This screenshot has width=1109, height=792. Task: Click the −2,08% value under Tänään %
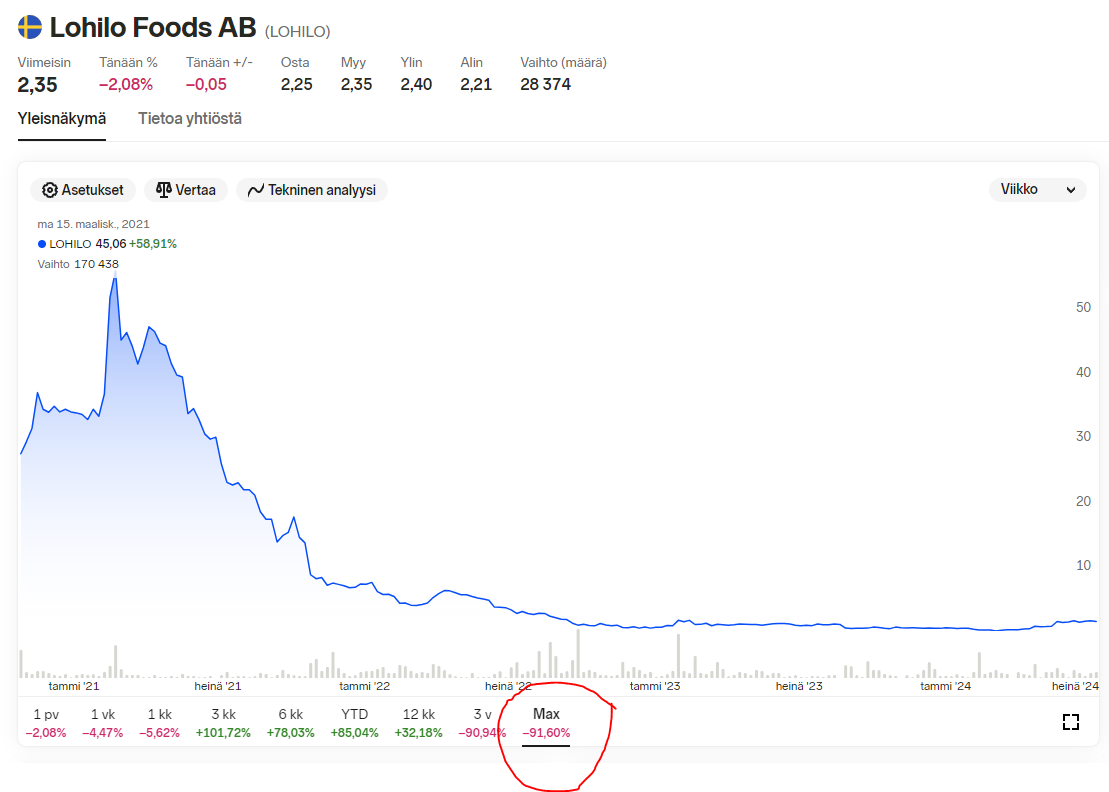pos(126,84)
